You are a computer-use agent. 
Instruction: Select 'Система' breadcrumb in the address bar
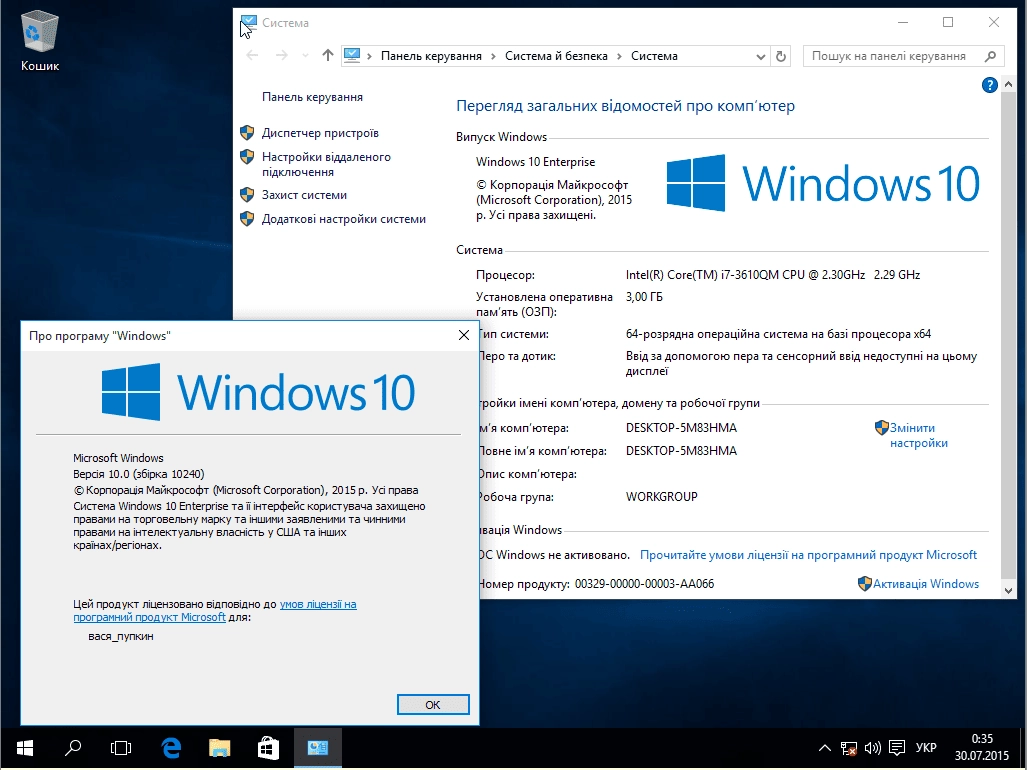654,56
